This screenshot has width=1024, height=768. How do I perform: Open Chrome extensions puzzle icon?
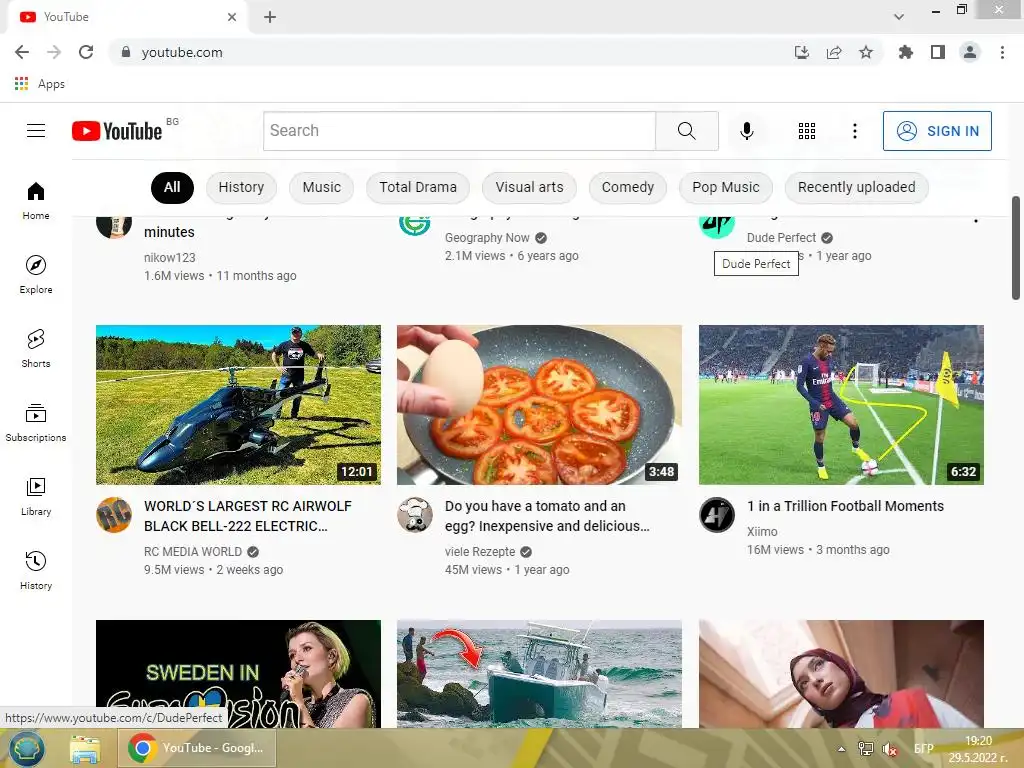905,52
